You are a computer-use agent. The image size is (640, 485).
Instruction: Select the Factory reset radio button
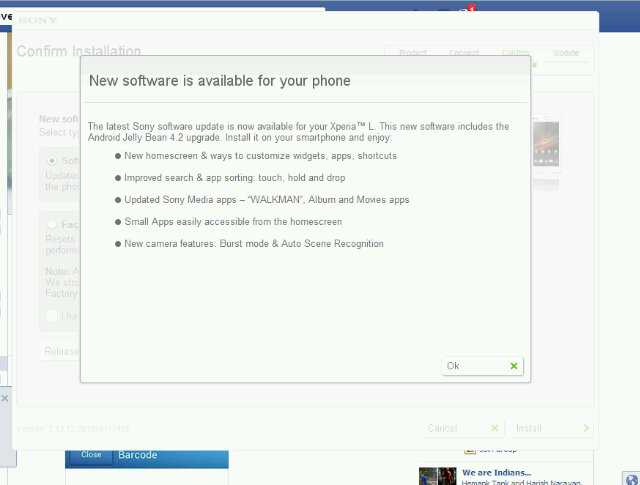click(52, 225)
